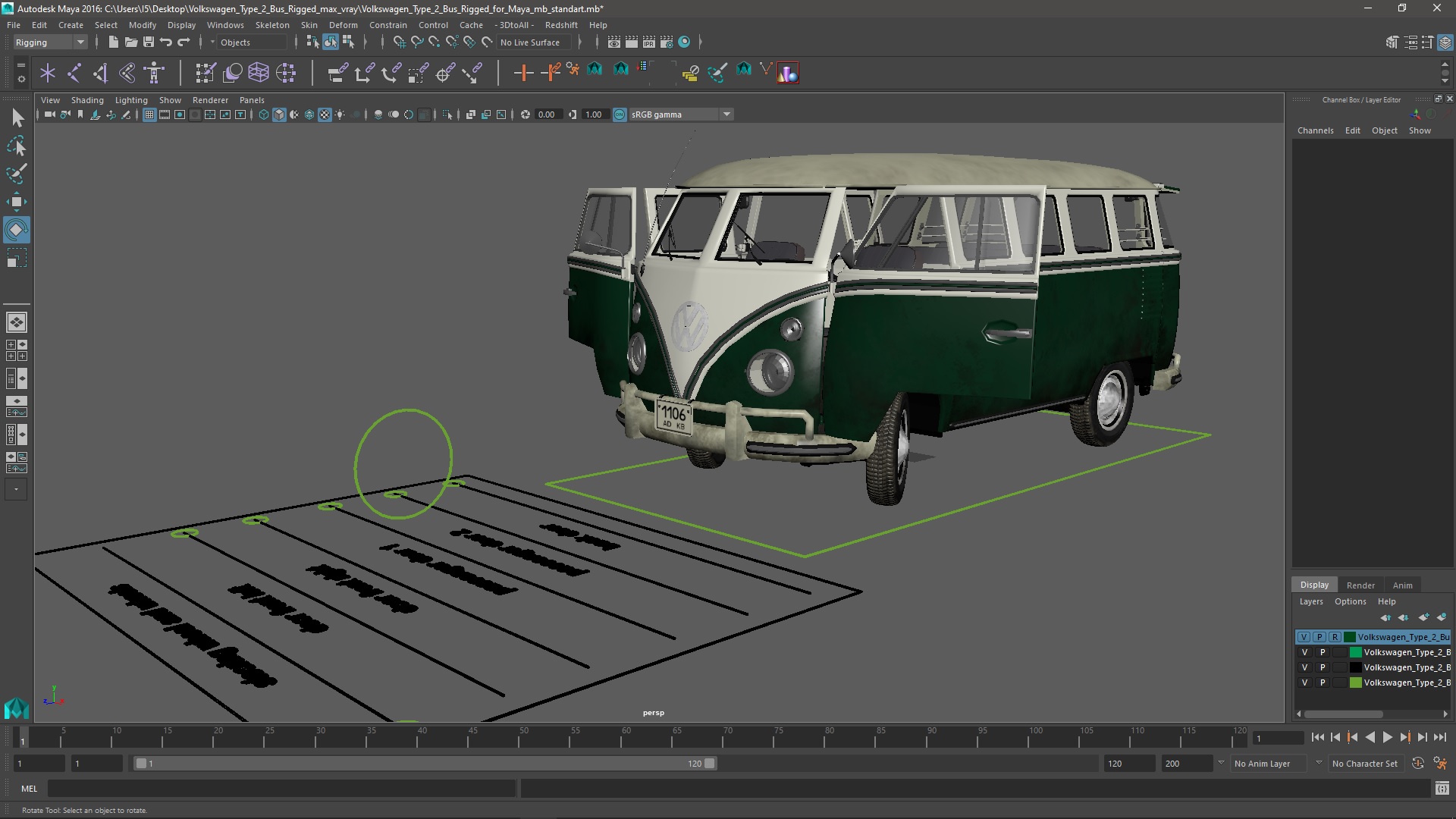
Task: Toggle visibility V of first Volkswagen layer
Action: click(x=1304, y=637)
